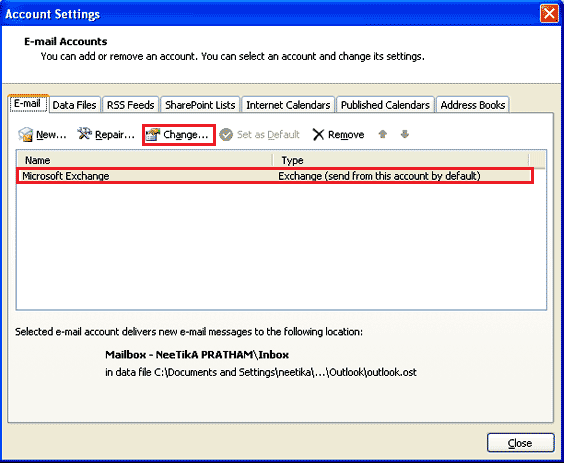Image resolution: width=565 pixels, height=463 pixels.
Task: Click the Change... label text
Action: pos(186,135)
